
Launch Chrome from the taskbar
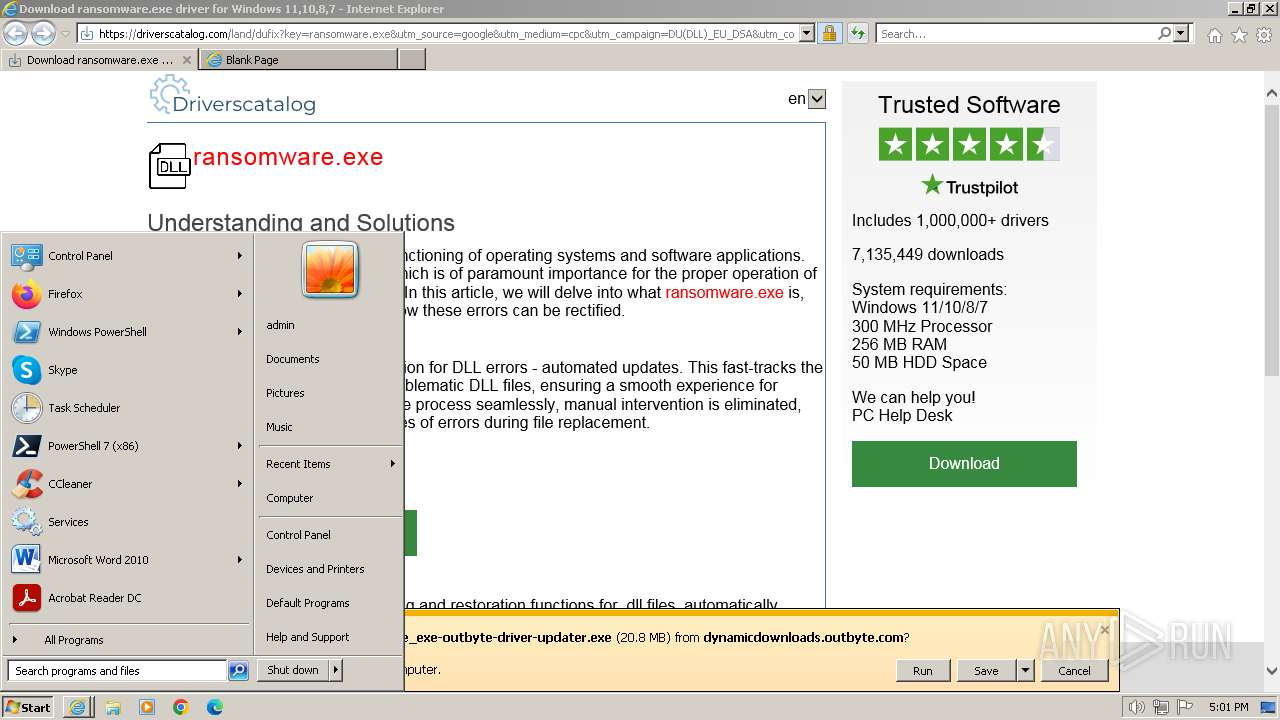181,707
